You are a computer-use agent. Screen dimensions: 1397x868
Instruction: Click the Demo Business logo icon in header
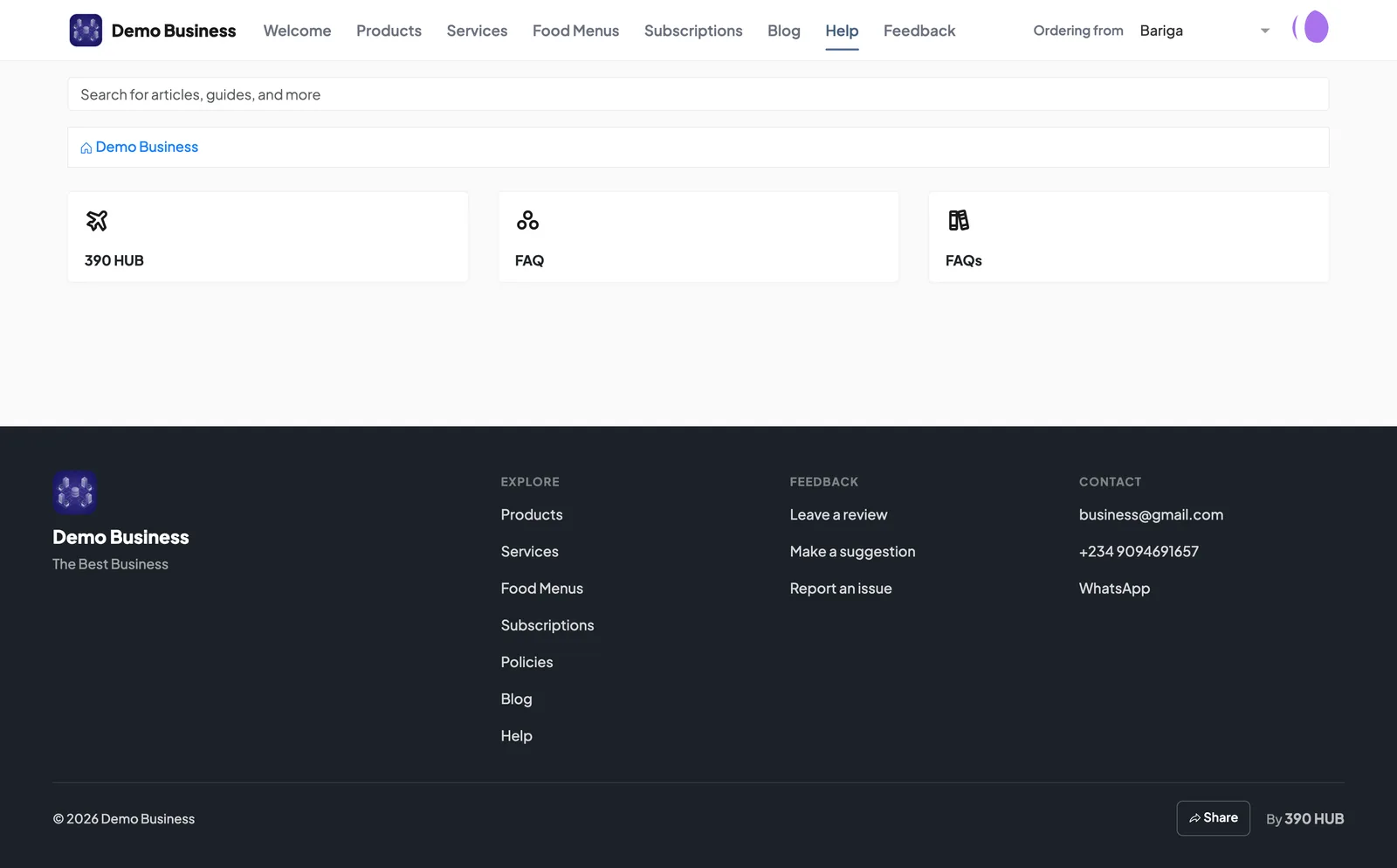click(86, 31)
